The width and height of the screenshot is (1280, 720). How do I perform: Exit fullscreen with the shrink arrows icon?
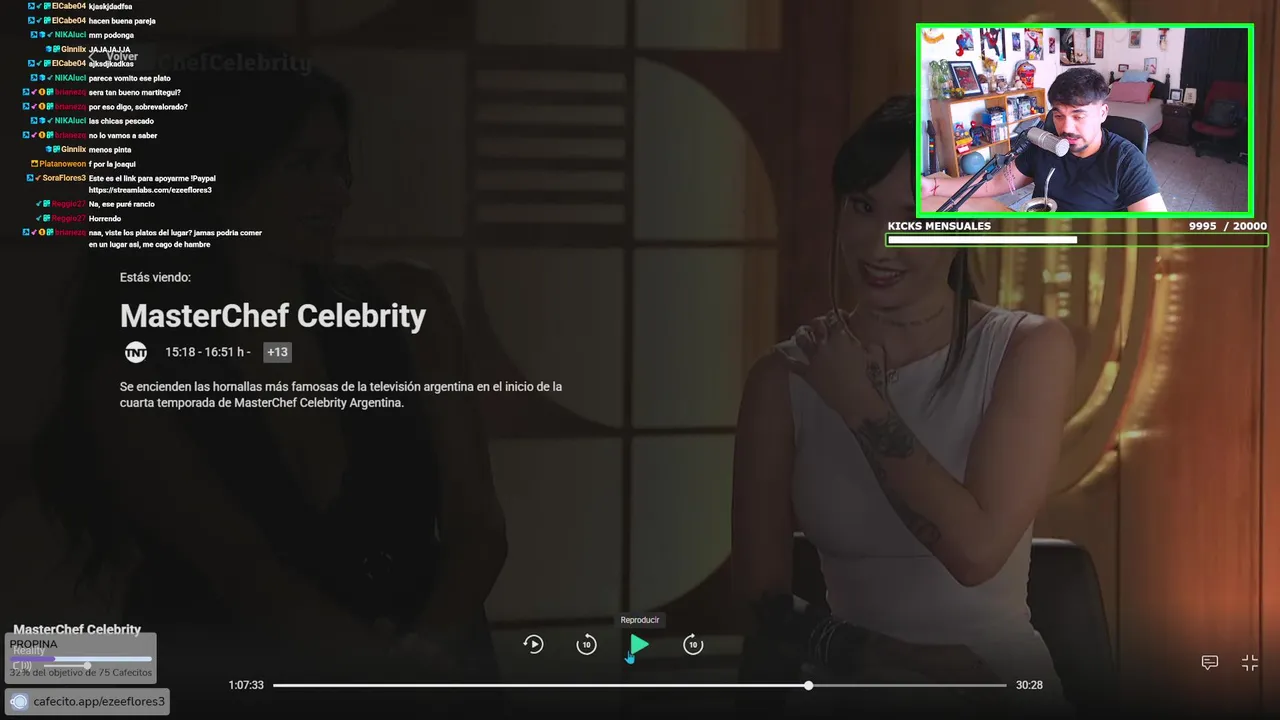point(1250,662)
